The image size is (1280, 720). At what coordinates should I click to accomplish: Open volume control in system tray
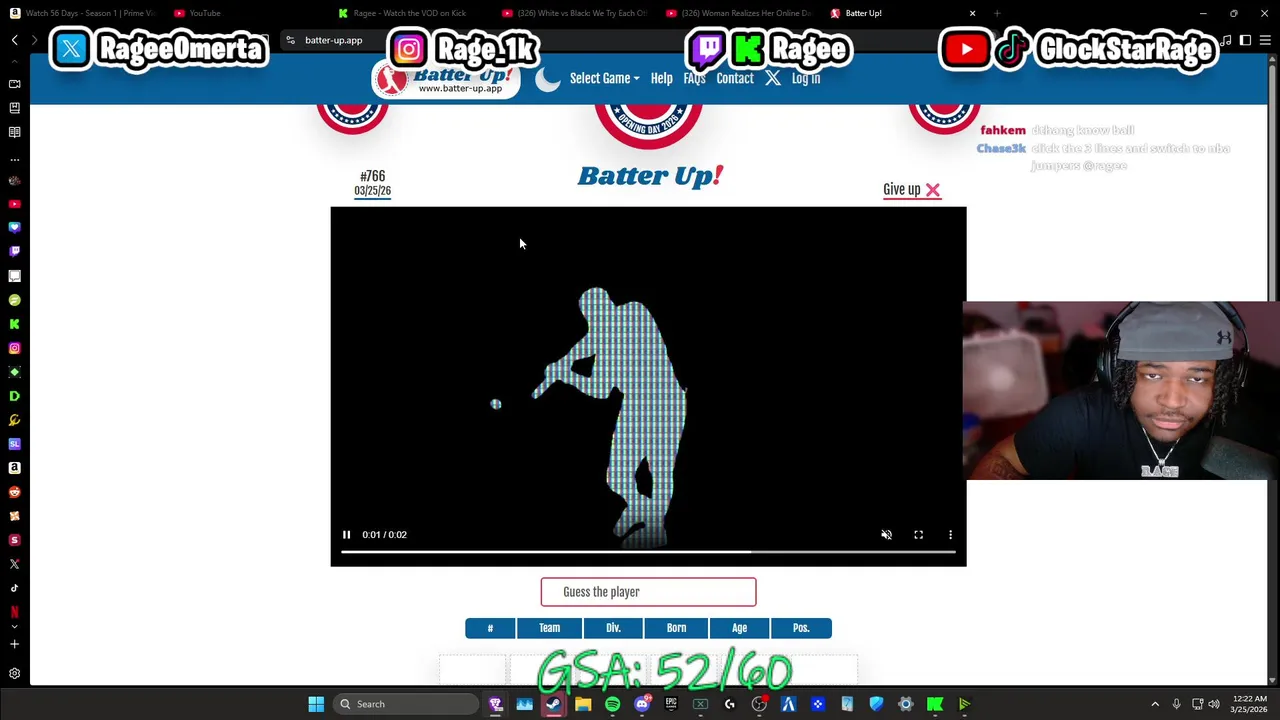(x=1214, y=704)
